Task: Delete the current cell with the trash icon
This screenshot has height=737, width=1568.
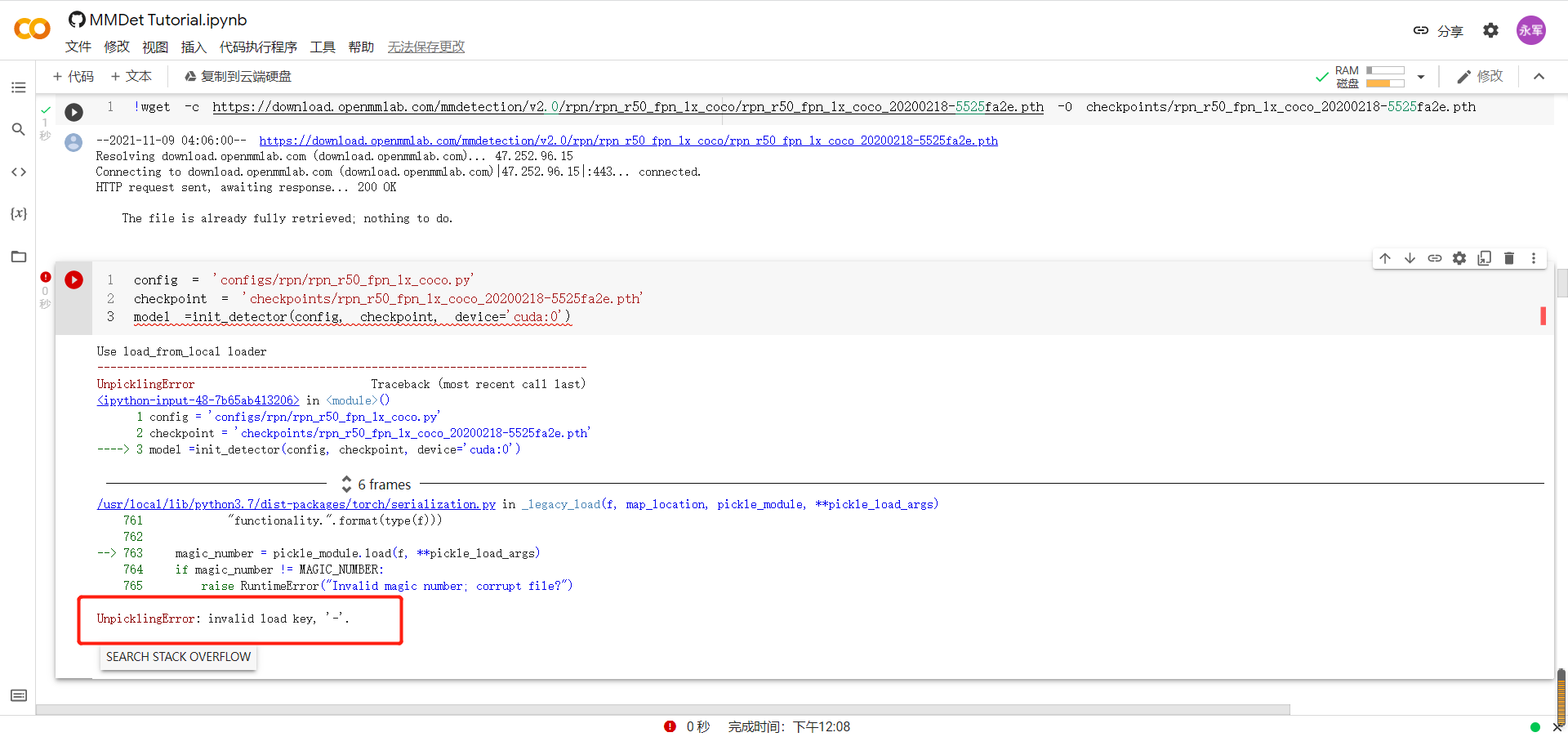Action: [x=1509, y=257]
